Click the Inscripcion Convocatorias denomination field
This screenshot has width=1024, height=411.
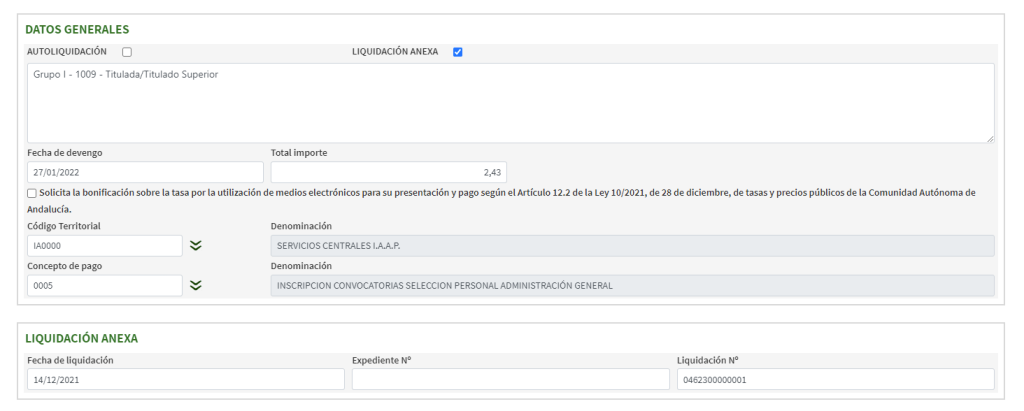[x=632, y=286]
